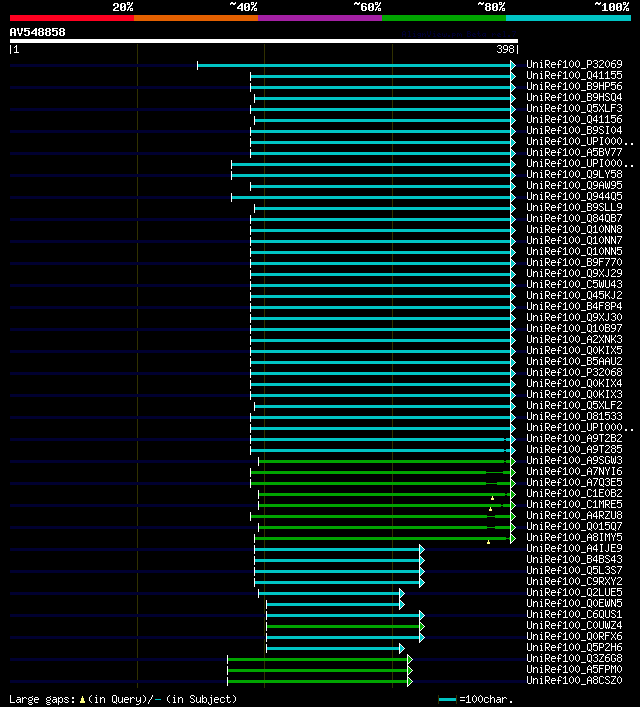Select label UniRef100_A7NYI6
Viewport: 640px width, 707px height.
pos(574,472)
